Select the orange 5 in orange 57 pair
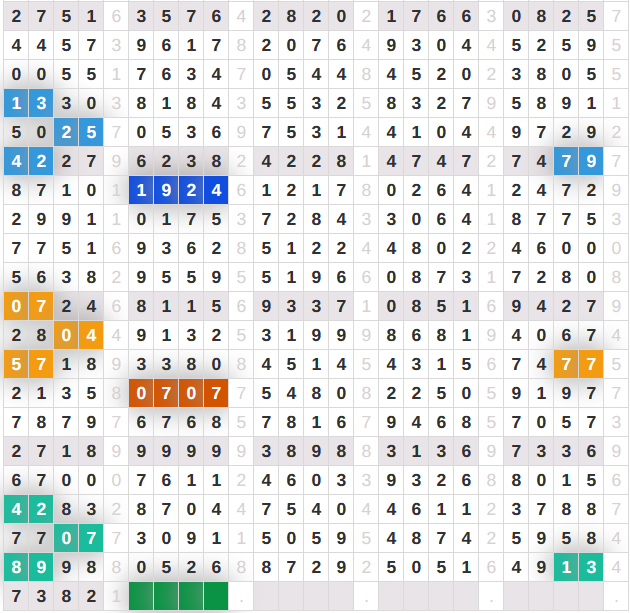Screen dimensions: 630x613 17,364
